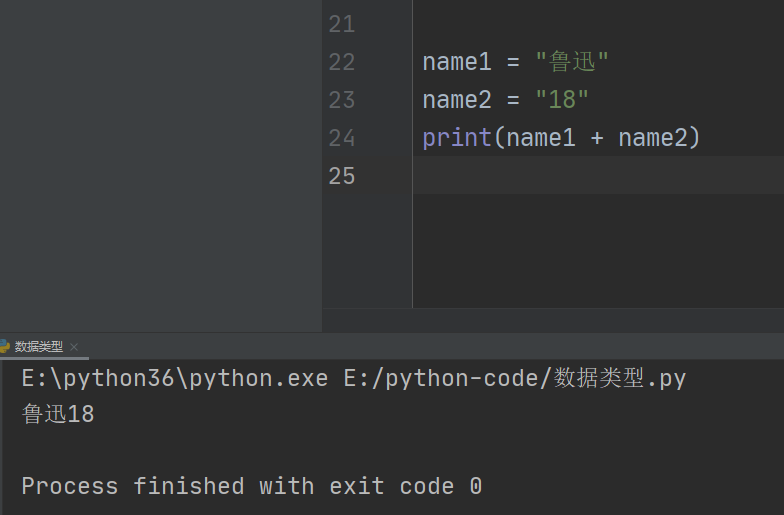Click gutter line number 24
This screenshot has height=515, width=784.
(342, 138)
